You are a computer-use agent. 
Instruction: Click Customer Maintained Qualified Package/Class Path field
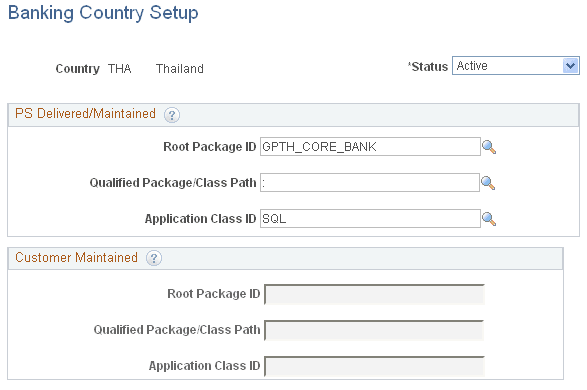point(374,330)
